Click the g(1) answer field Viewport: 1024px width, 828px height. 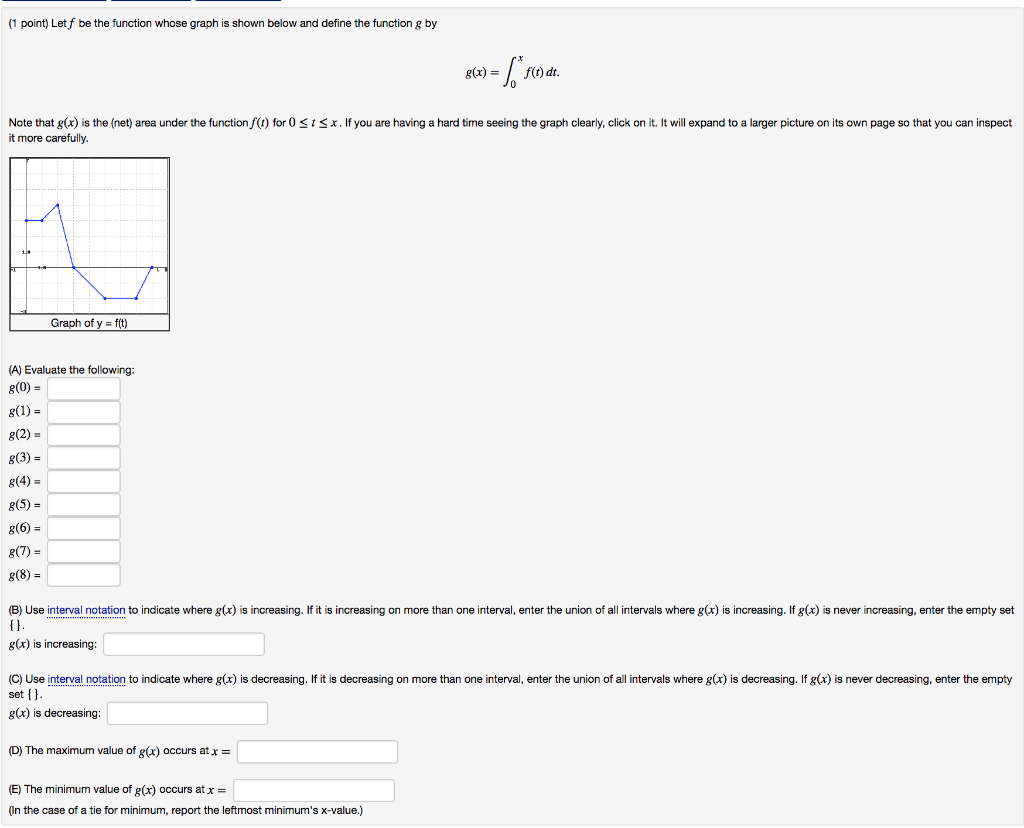point(84,411)
